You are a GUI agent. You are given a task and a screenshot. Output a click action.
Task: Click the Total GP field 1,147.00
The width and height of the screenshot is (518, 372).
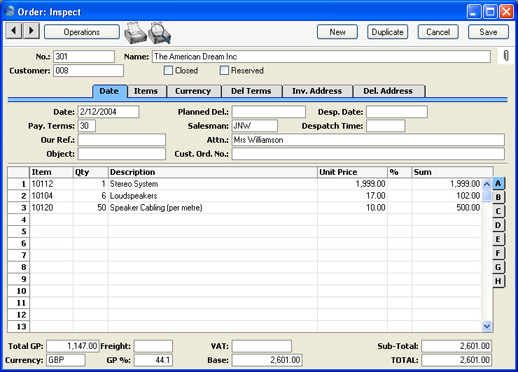[x=72, y=346]
